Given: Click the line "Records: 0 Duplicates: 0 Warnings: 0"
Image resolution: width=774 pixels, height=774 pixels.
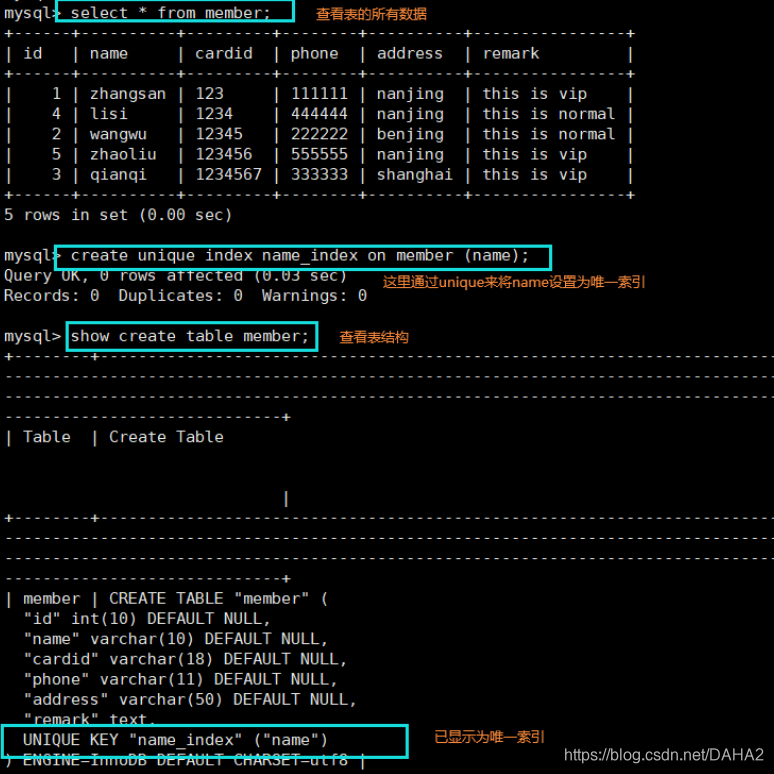Looking at the screenshot, I should pos(185,296).
